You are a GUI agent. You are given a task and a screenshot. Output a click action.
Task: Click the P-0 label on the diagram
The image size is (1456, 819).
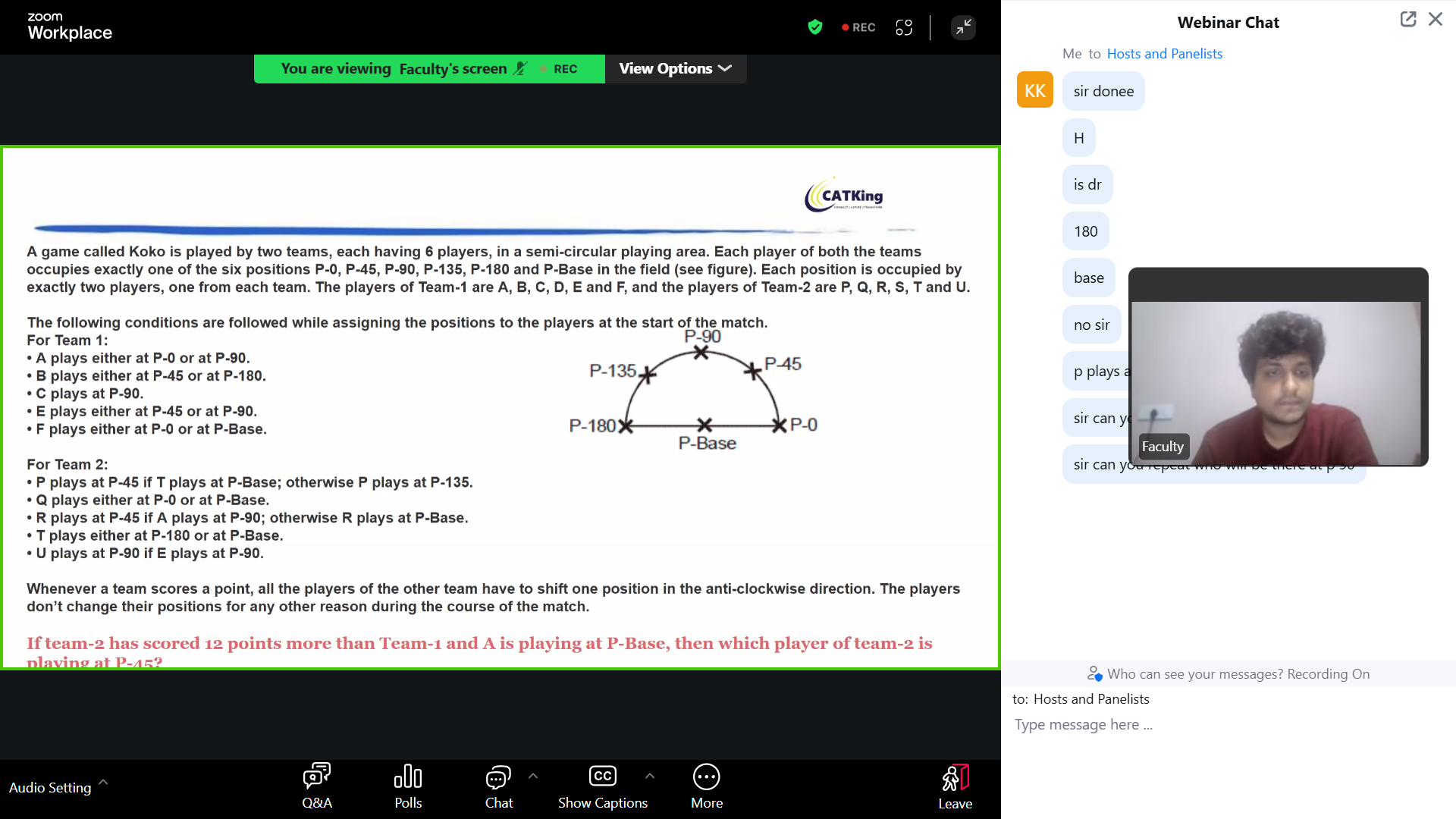pyautogui.click(x=804, y=425)
